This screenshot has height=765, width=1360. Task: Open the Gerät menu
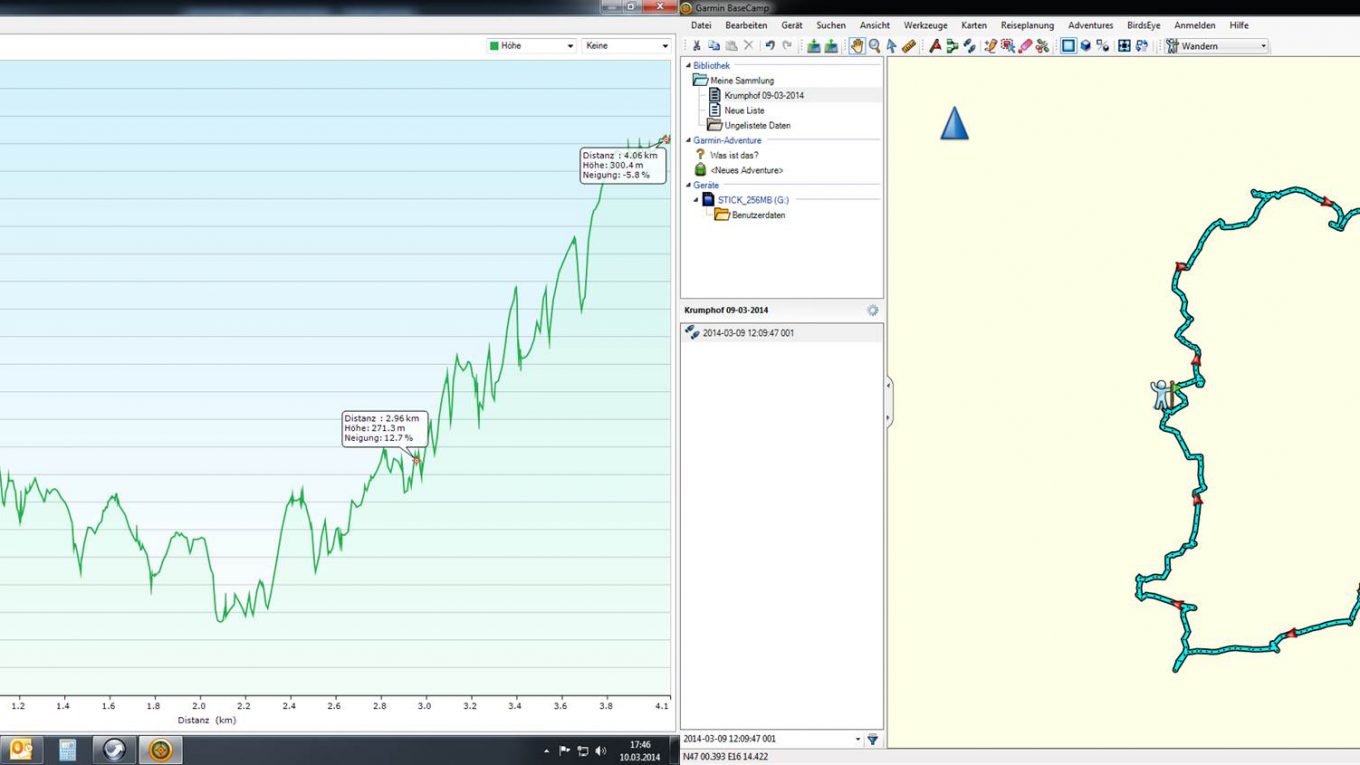click(x=792, y=25)
